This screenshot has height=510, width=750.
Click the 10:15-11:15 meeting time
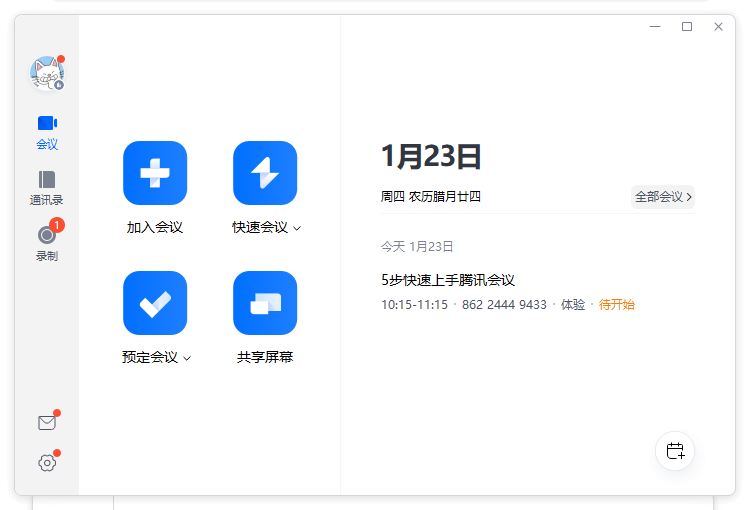(x=414, y=305)
